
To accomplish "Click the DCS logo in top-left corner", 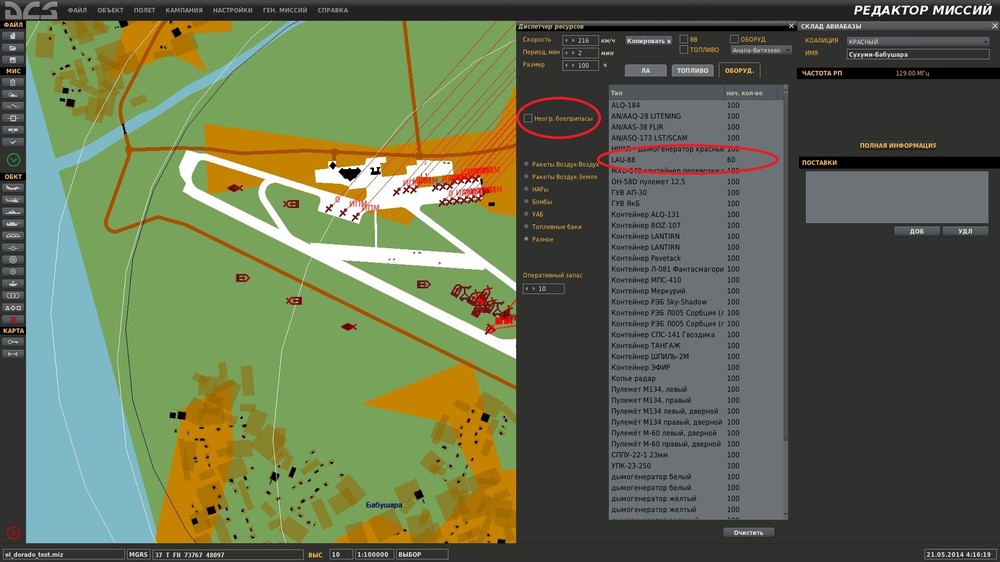I will [x=31, y=10].
